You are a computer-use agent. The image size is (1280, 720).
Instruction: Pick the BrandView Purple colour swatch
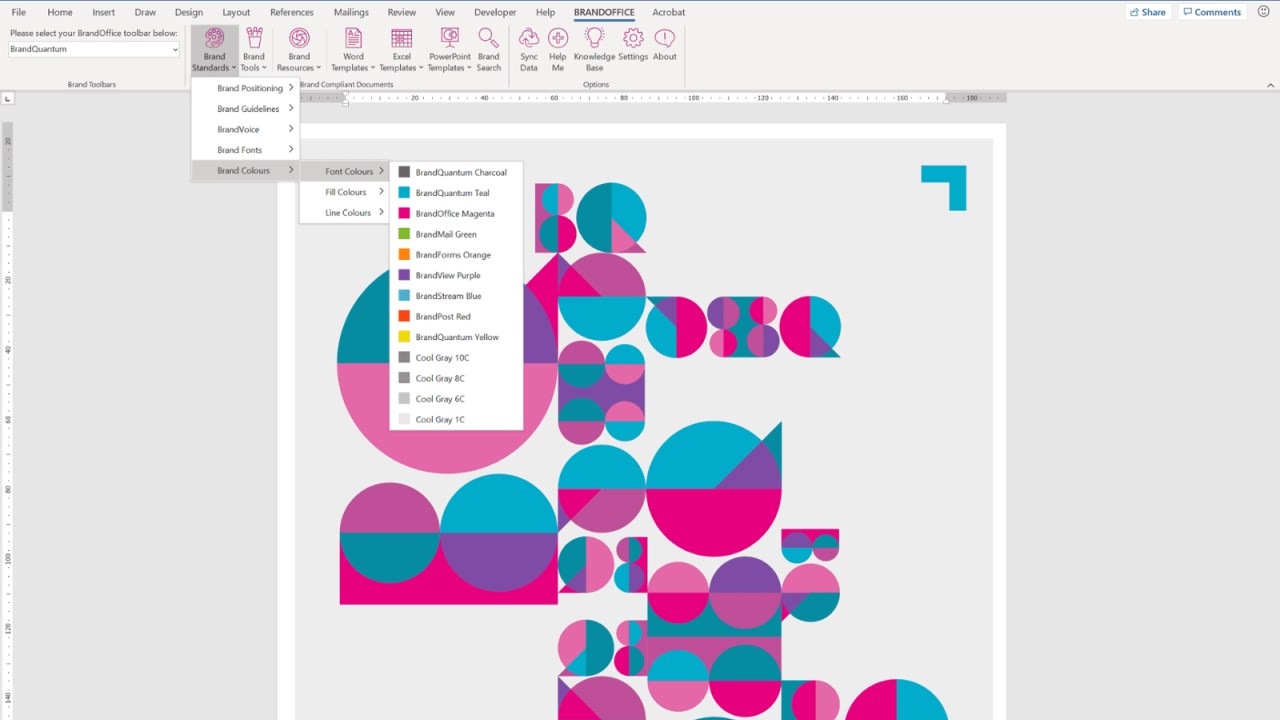coord(404,275)
